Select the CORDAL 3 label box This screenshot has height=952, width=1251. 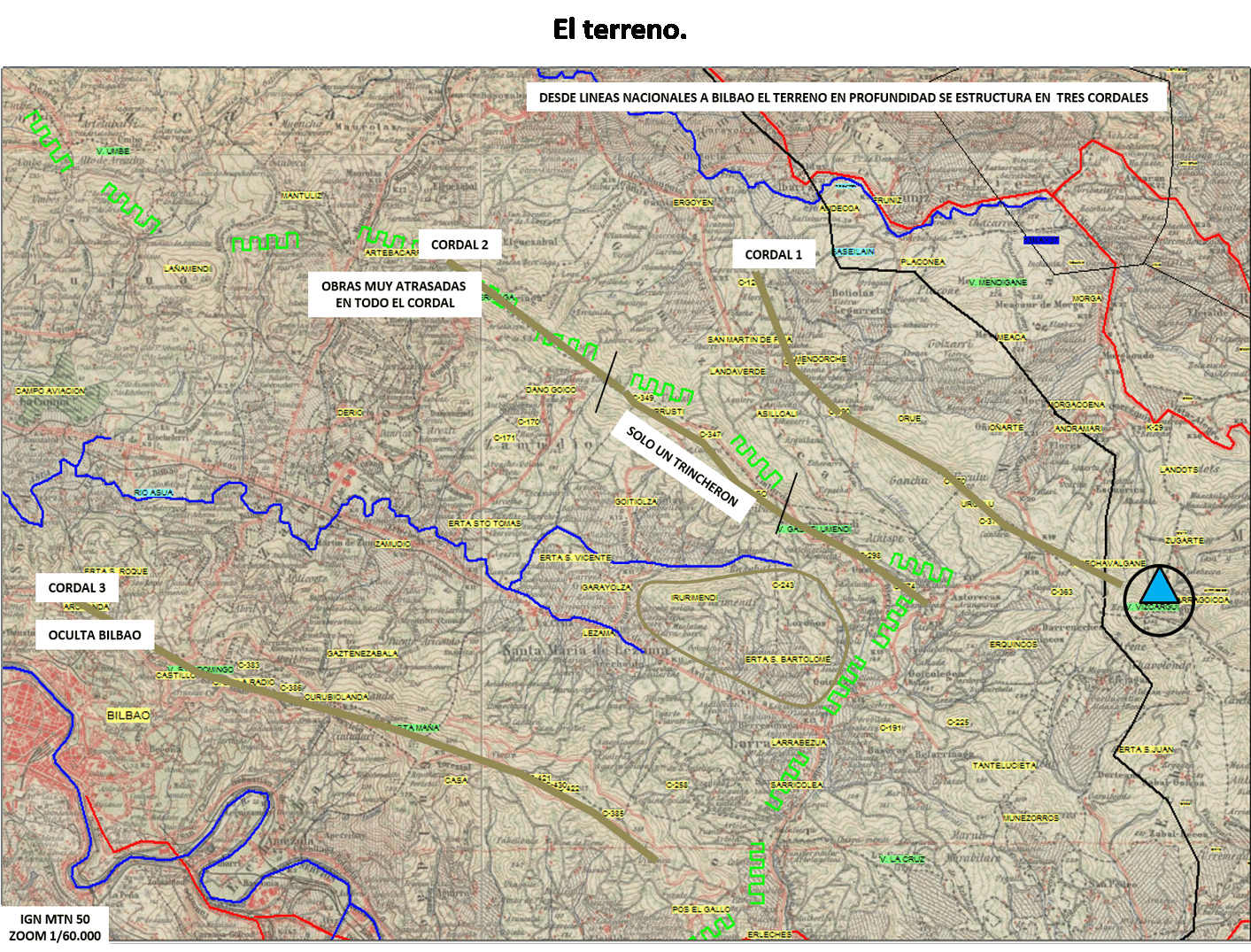pos(77,588)
